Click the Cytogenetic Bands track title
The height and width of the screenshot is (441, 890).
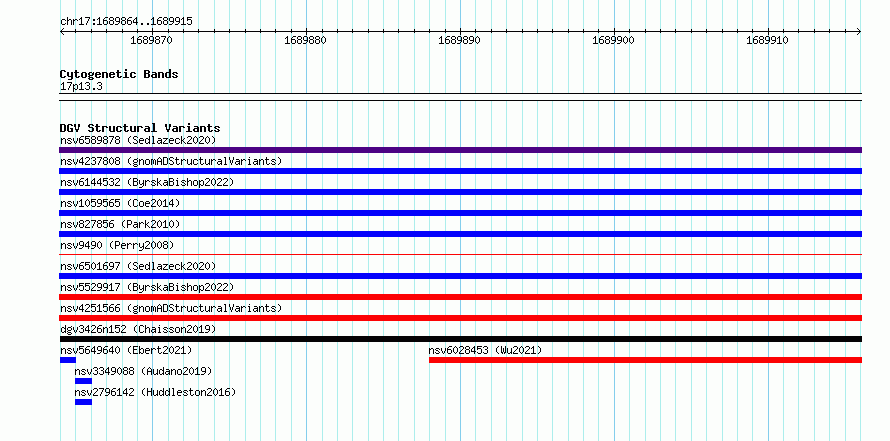pos(119,74)
